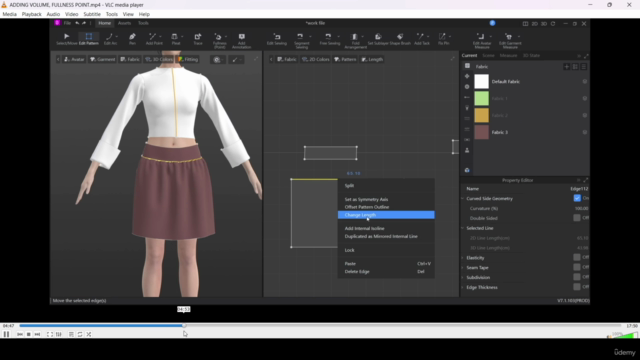Click the VLC seek progress bar

pyautogui.click(x=320, y=326)
